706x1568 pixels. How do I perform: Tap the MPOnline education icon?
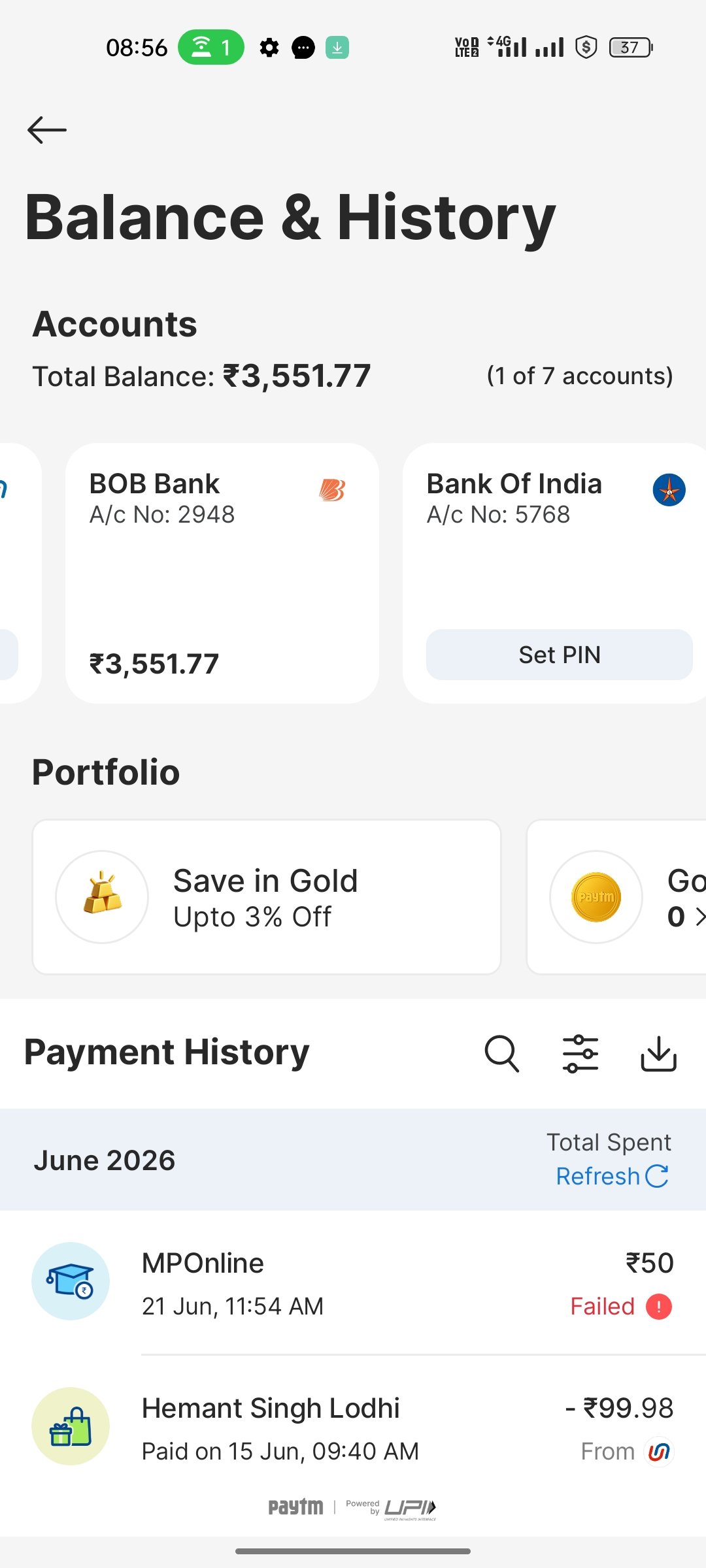[x=71, y=1281]
